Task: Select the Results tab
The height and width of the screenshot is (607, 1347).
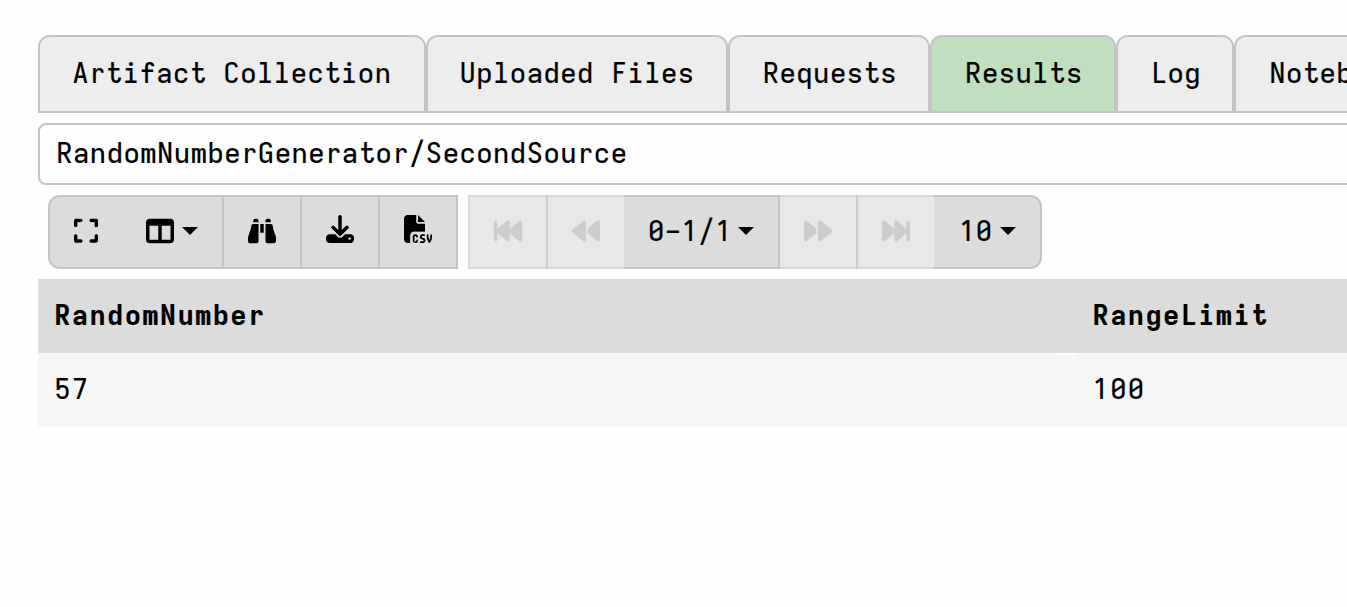Action: pos(1023,74)
